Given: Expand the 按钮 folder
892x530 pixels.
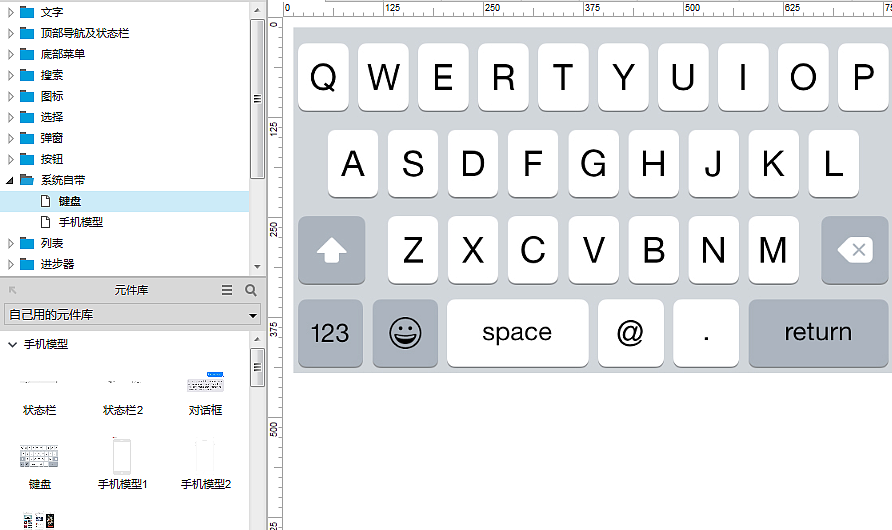Looking at the screenshot, I should [x=10, y=159].
